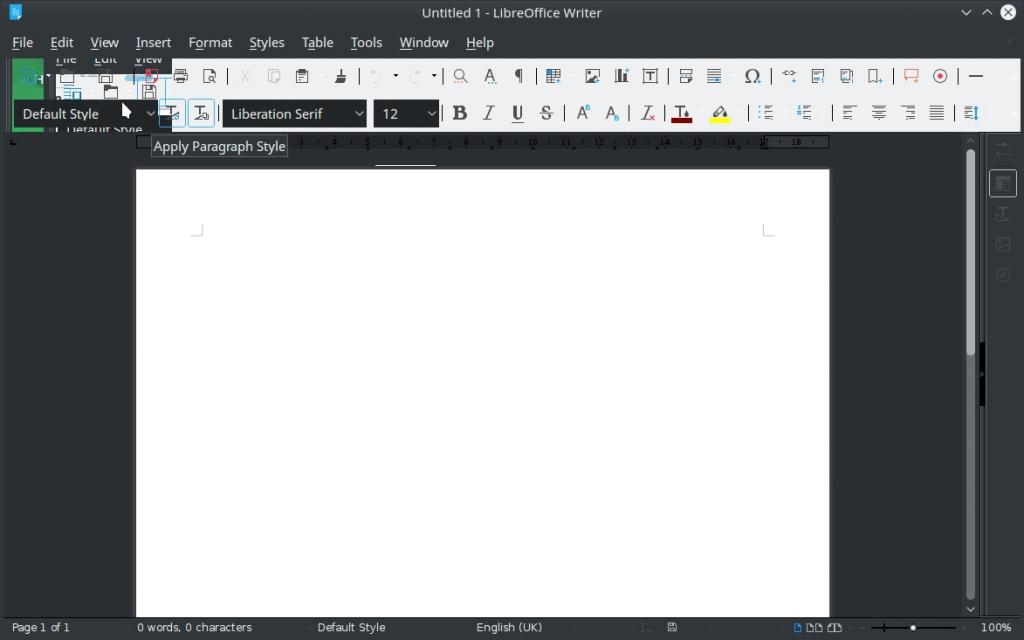The image size is (1024, 640).
Task: Expand the Liberation Serif font name dropdown
Action: point(359,114)
